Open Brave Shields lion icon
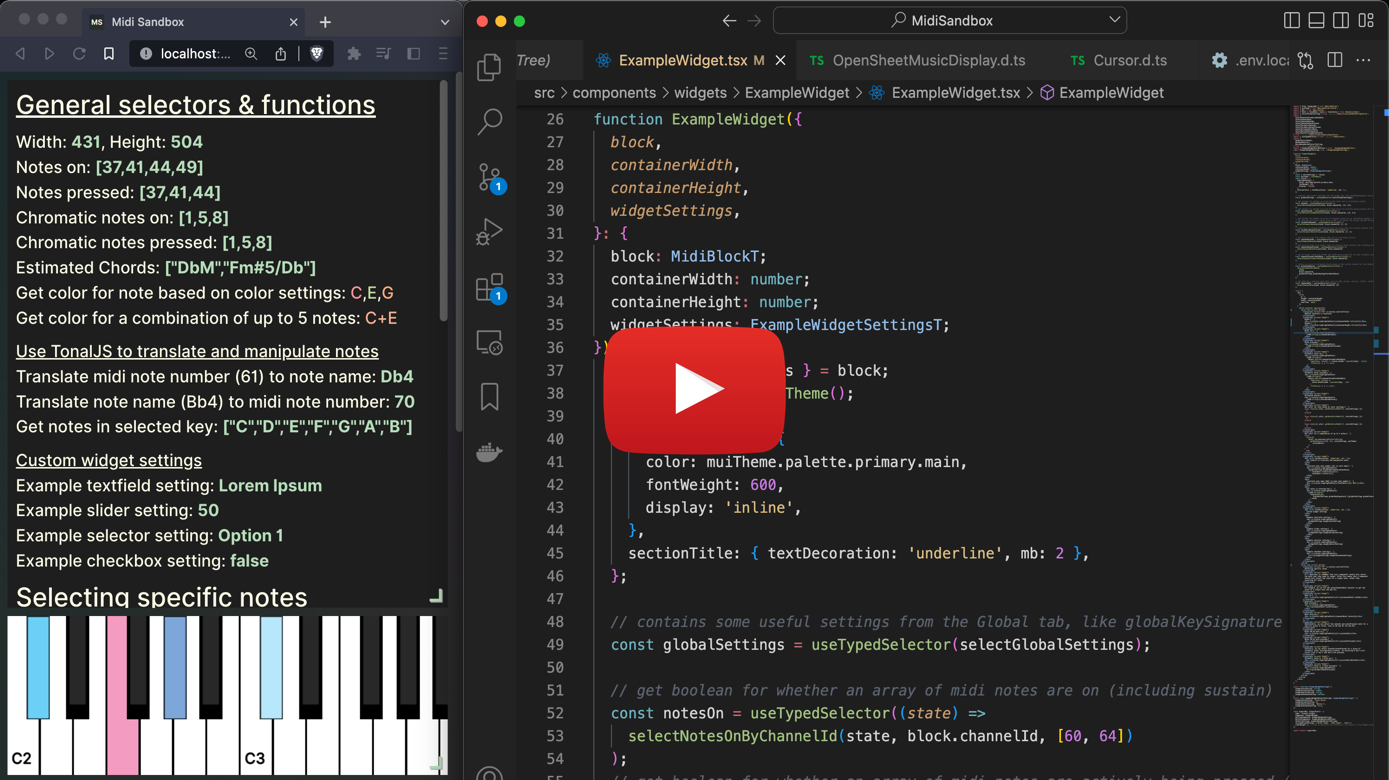 click(x=317, y=54)
